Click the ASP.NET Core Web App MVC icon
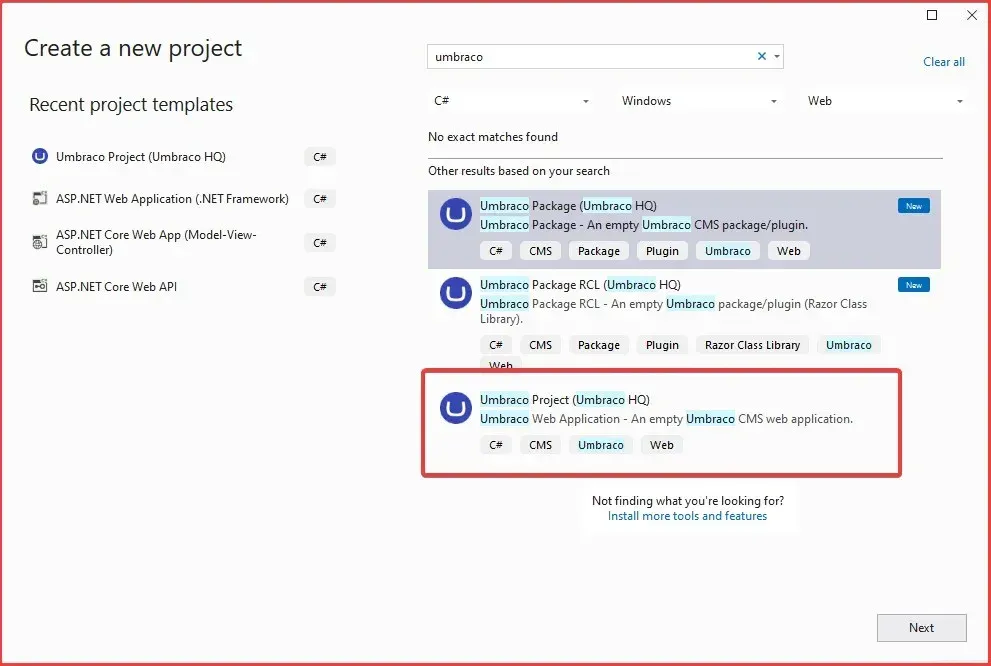 pyautogui.click(x=39, y=242)
